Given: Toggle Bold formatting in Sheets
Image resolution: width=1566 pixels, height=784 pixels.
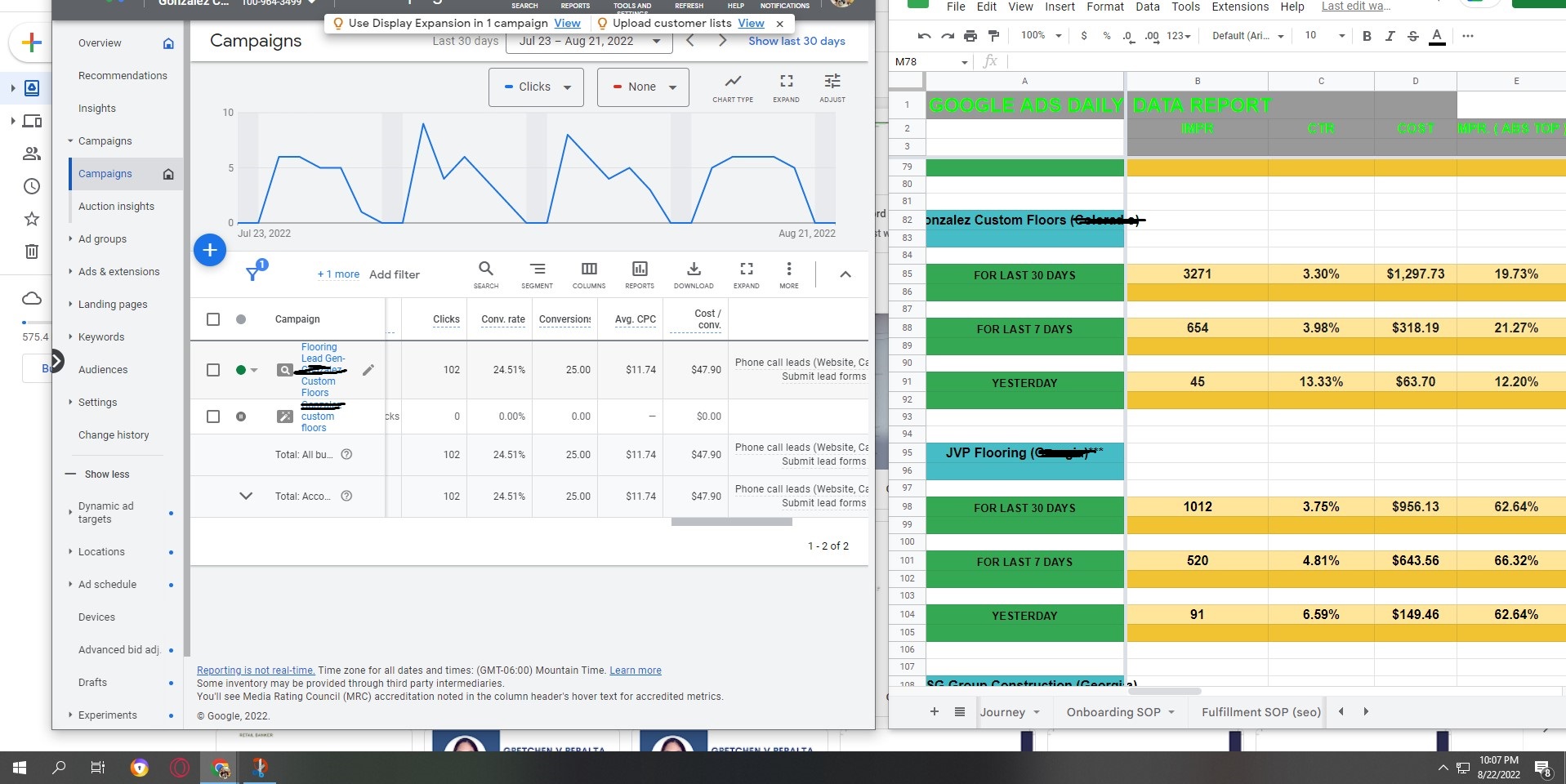Looking at the screenshot, I should point(1367,36).
